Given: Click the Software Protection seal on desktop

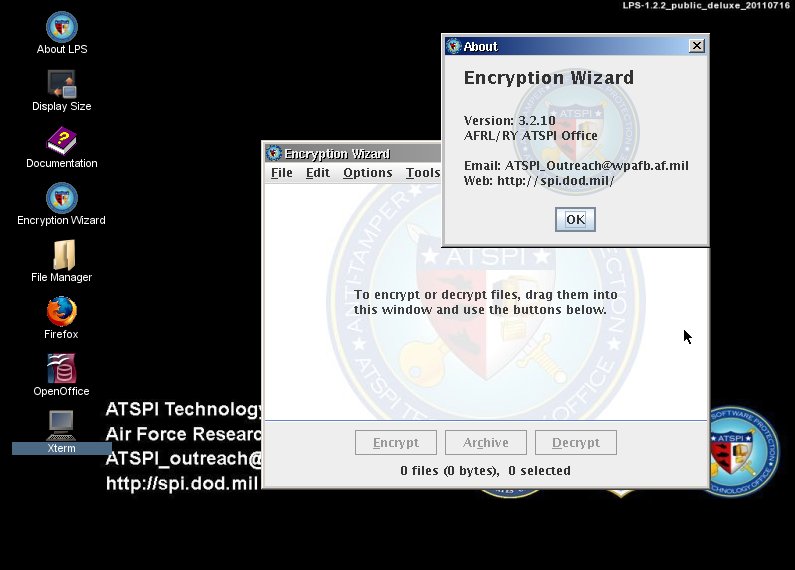Looking at the screenshot, I should coord(742,451).
